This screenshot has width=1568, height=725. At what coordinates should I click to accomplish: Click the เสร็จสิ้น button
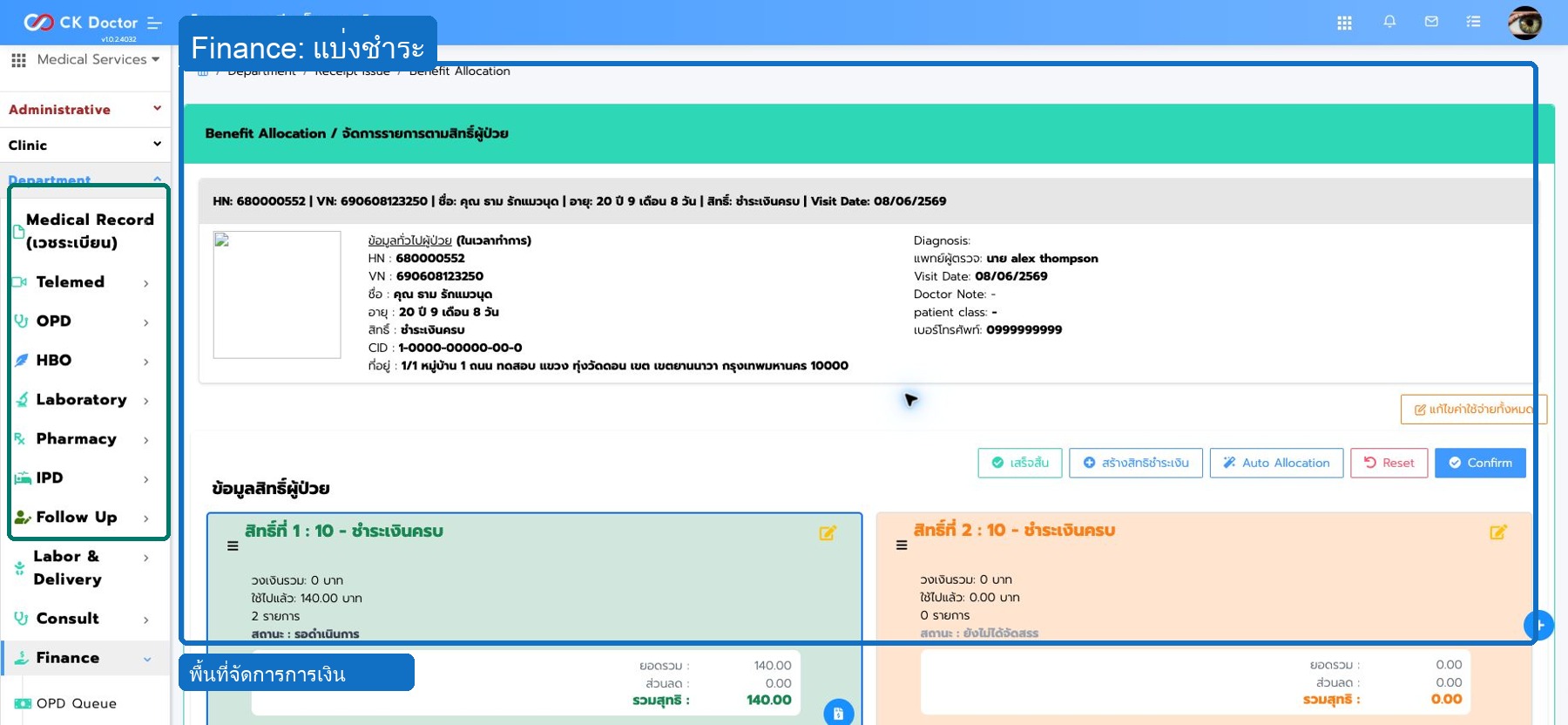click(1020, 463)
